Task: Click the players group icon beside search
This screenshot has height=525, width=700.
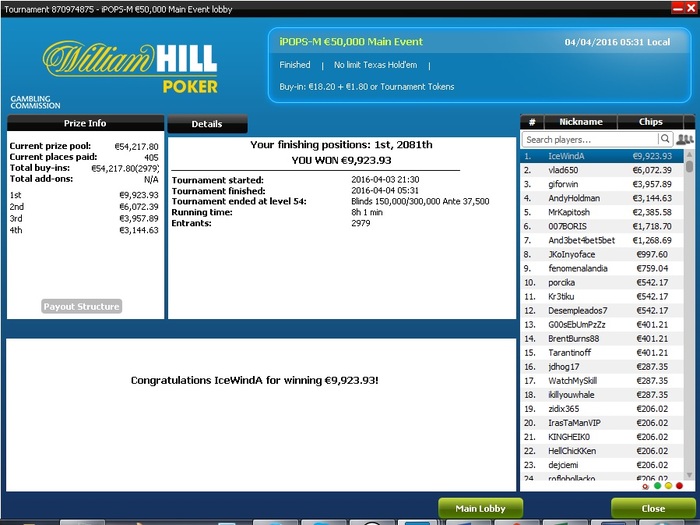Action: [x=684, y=139]
